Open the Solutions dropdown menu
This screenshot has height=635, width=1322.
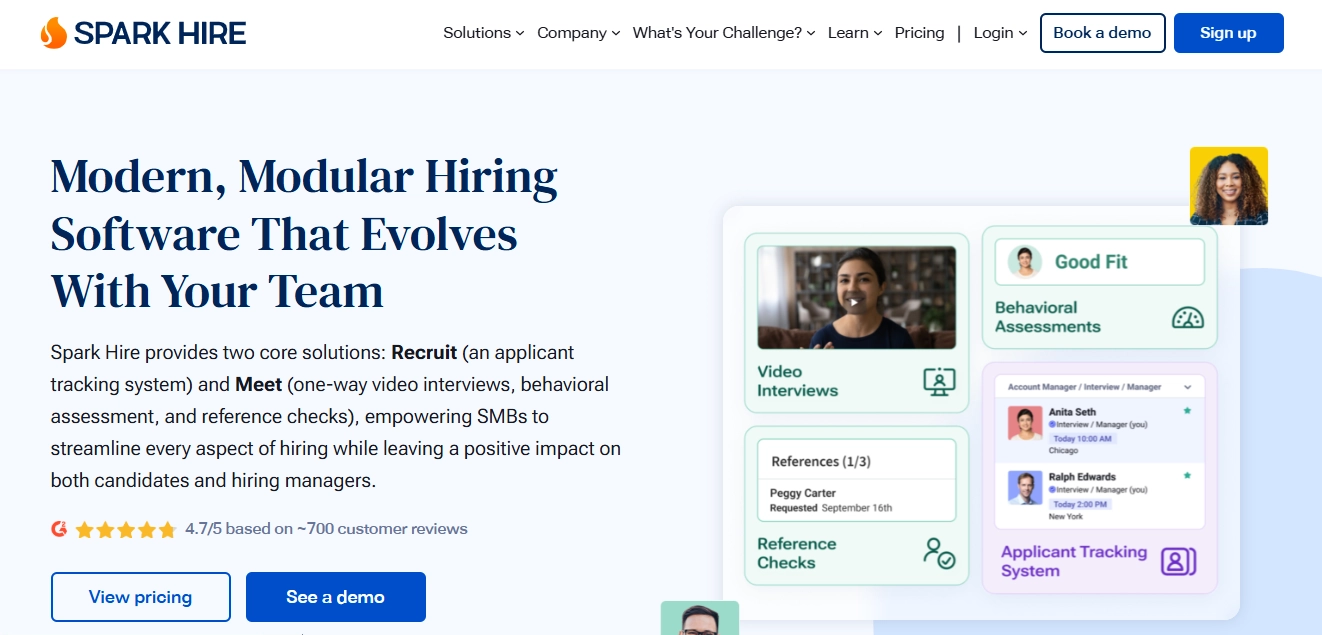pyautogui.click(x=484, y=33)
